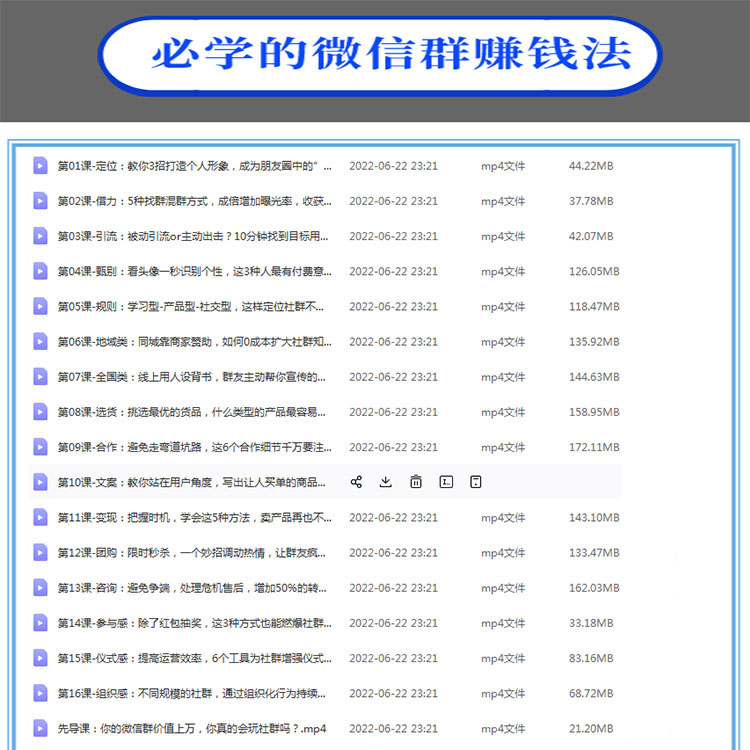Click the video file icon for 第01课-定位
Viewport: 750px width, 750px height.
pos(40,166)
